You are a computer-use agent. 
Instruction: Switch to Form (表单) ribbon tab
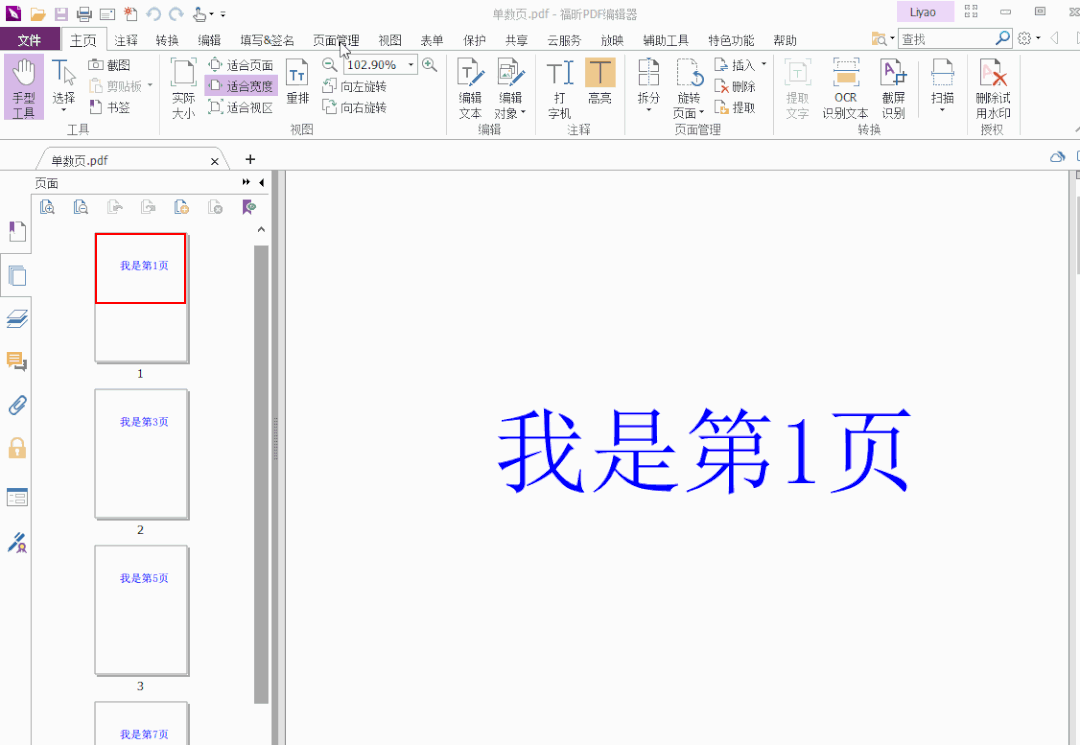coord(432,41)
